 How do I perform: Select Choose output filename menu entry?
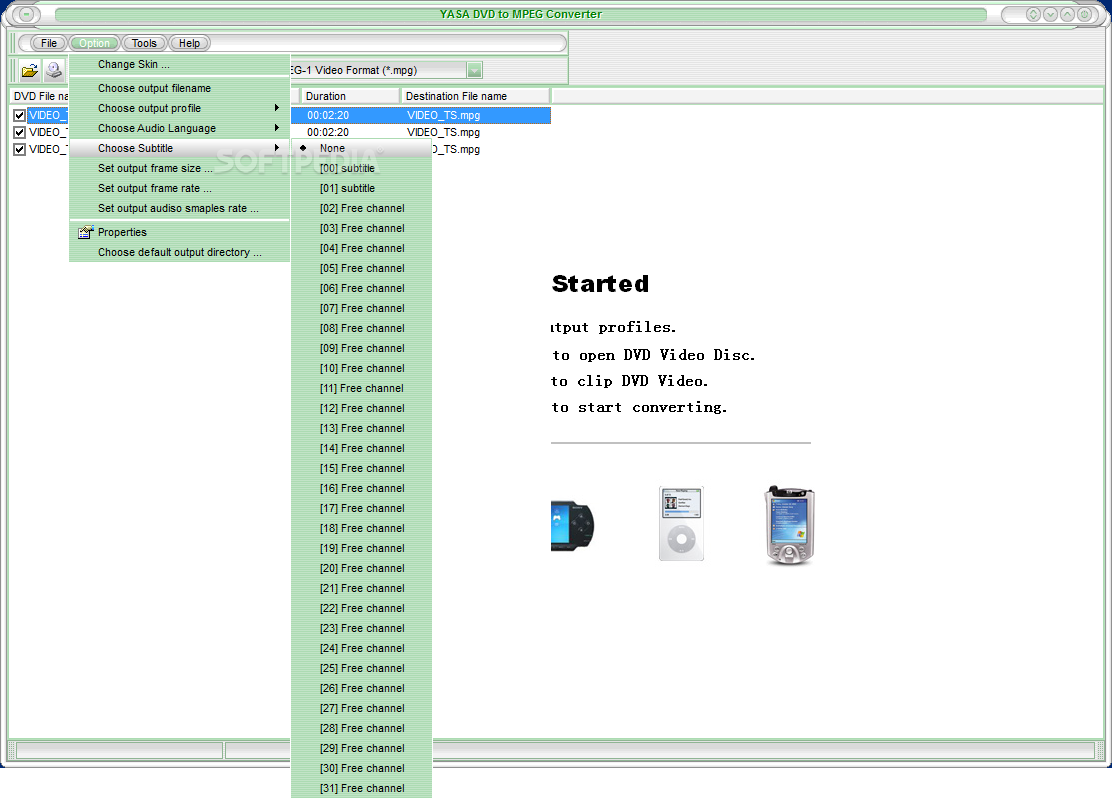coord(179,88)
